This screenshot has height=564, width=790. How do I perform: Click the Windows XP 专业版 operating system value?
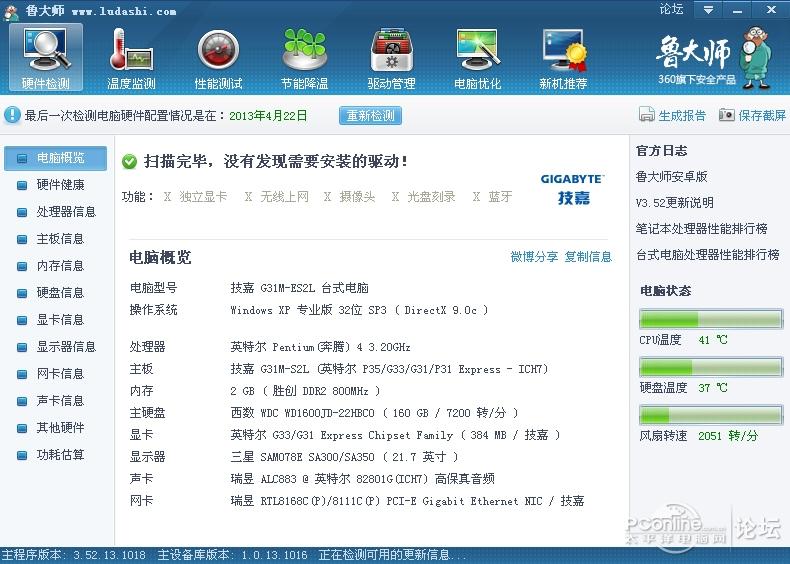359,310
